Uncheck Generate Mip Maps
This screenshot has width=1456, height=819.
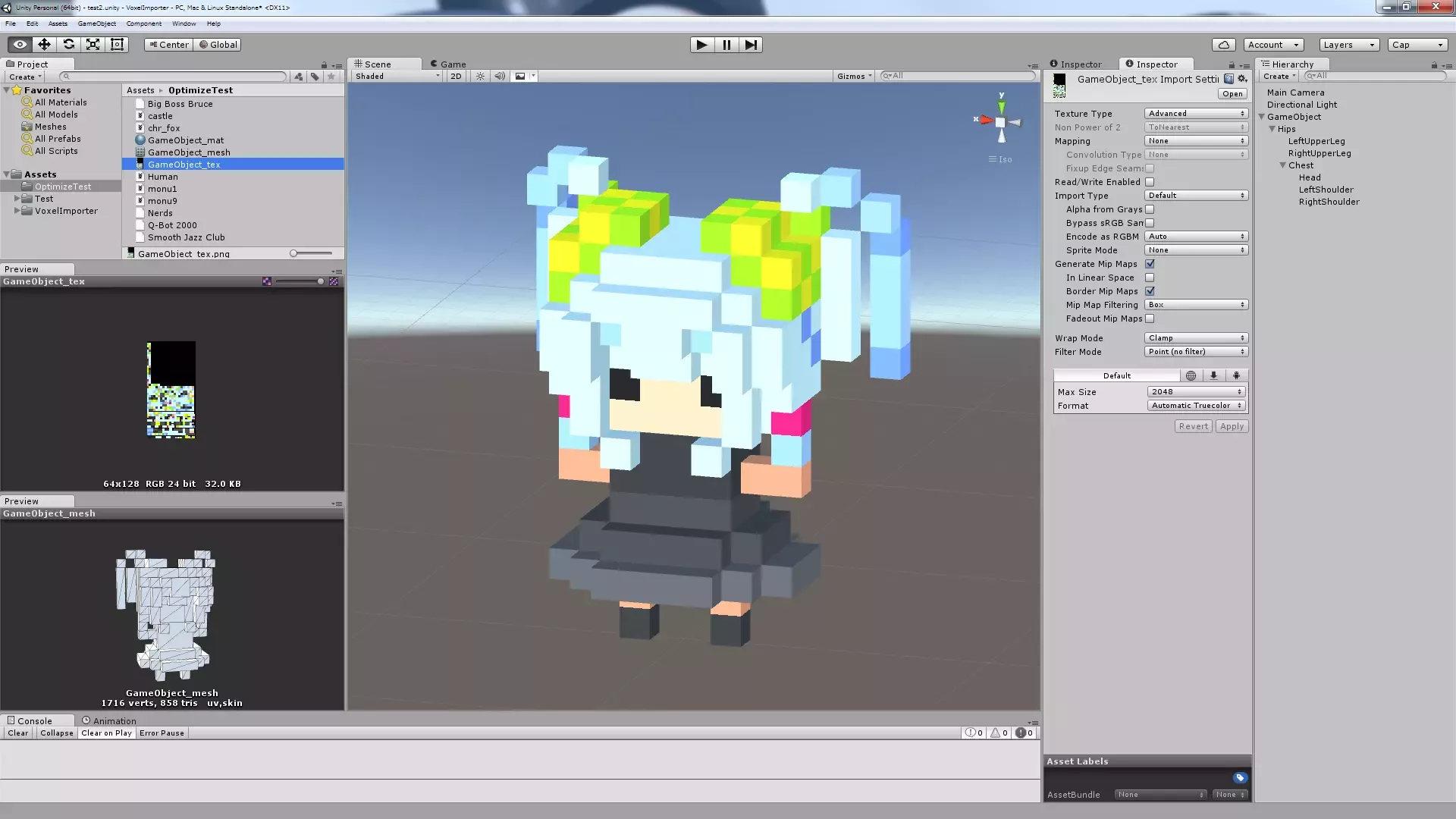(1150, 264)
